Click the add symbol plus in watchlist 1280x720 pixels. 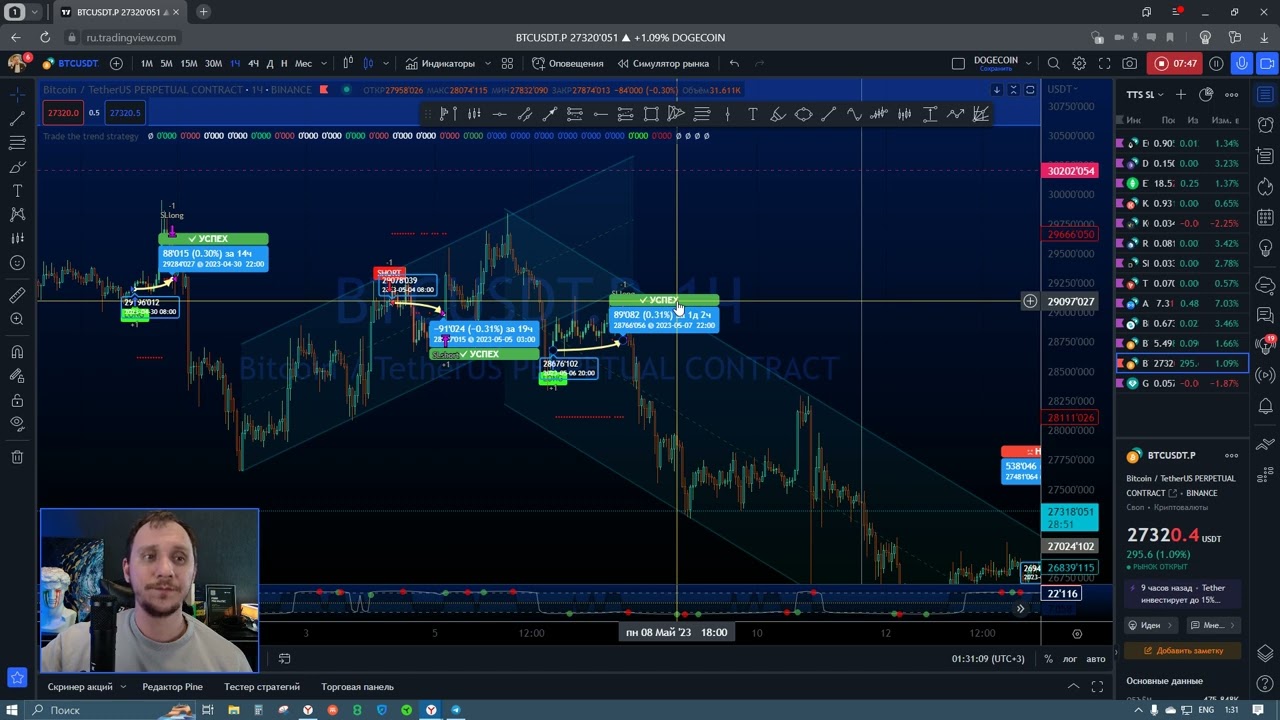(1180, 95)
